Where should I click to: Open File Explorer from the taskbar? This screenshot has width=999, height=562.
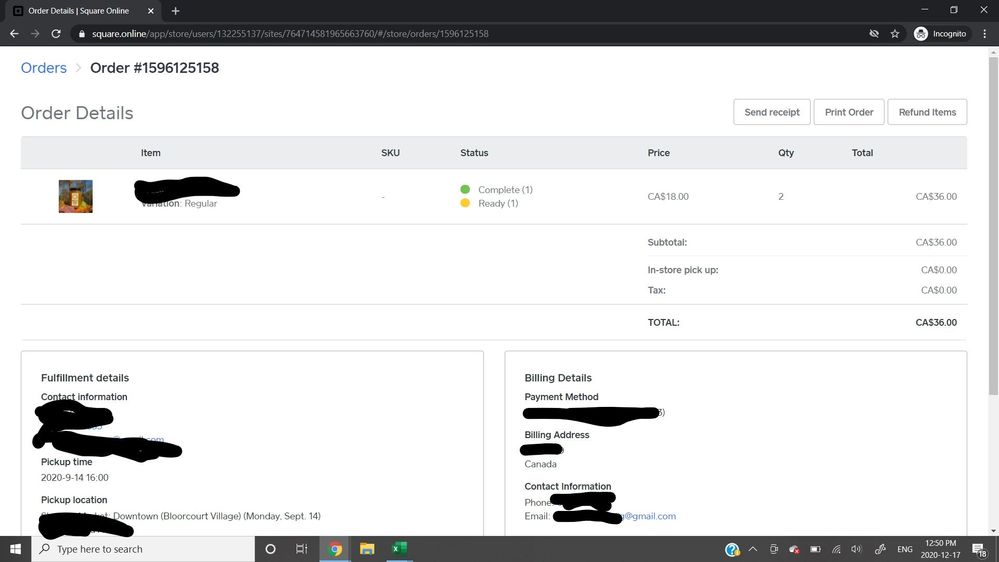point(367,549)
